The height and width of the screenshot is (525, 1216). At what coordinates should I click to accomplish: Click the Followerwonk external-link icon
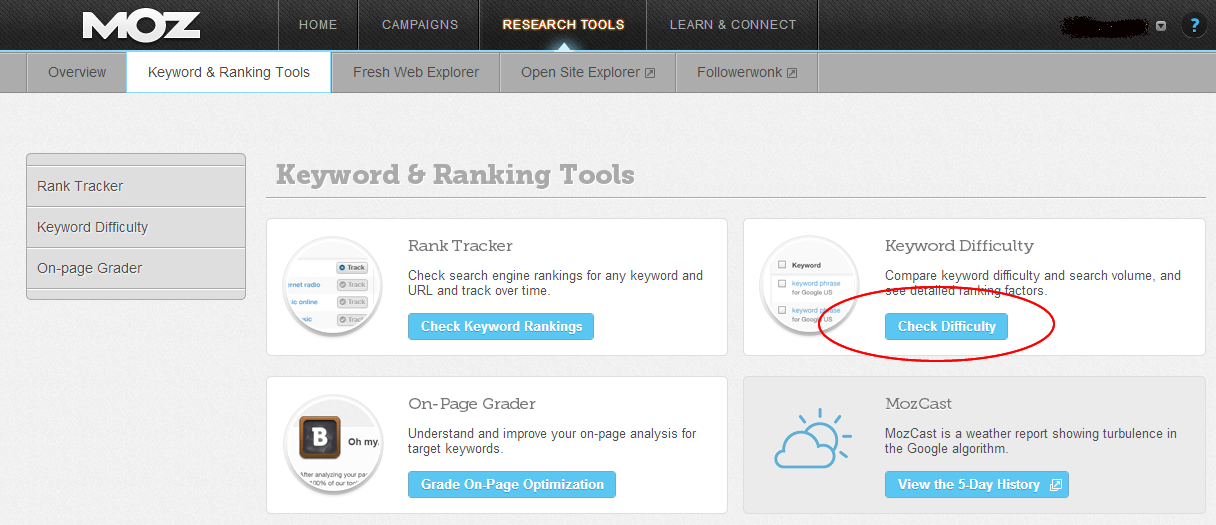pyautogui.click(x=792, y=73)
